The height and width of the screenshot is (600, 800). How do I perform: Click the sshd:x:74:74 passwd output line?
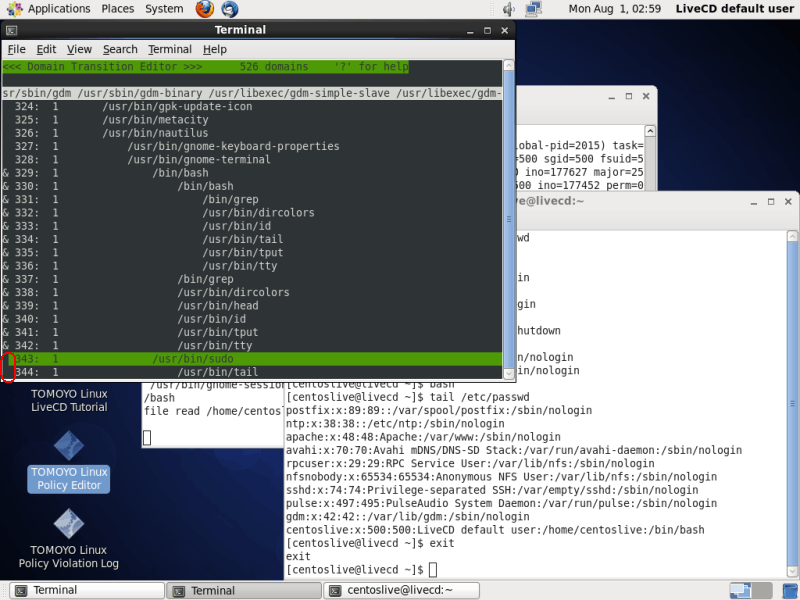492,490
